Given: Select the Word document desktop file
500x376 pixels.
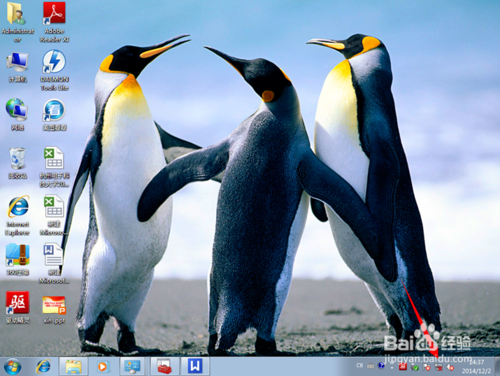Looking at the screenshot, I should (x=54, y=263).
